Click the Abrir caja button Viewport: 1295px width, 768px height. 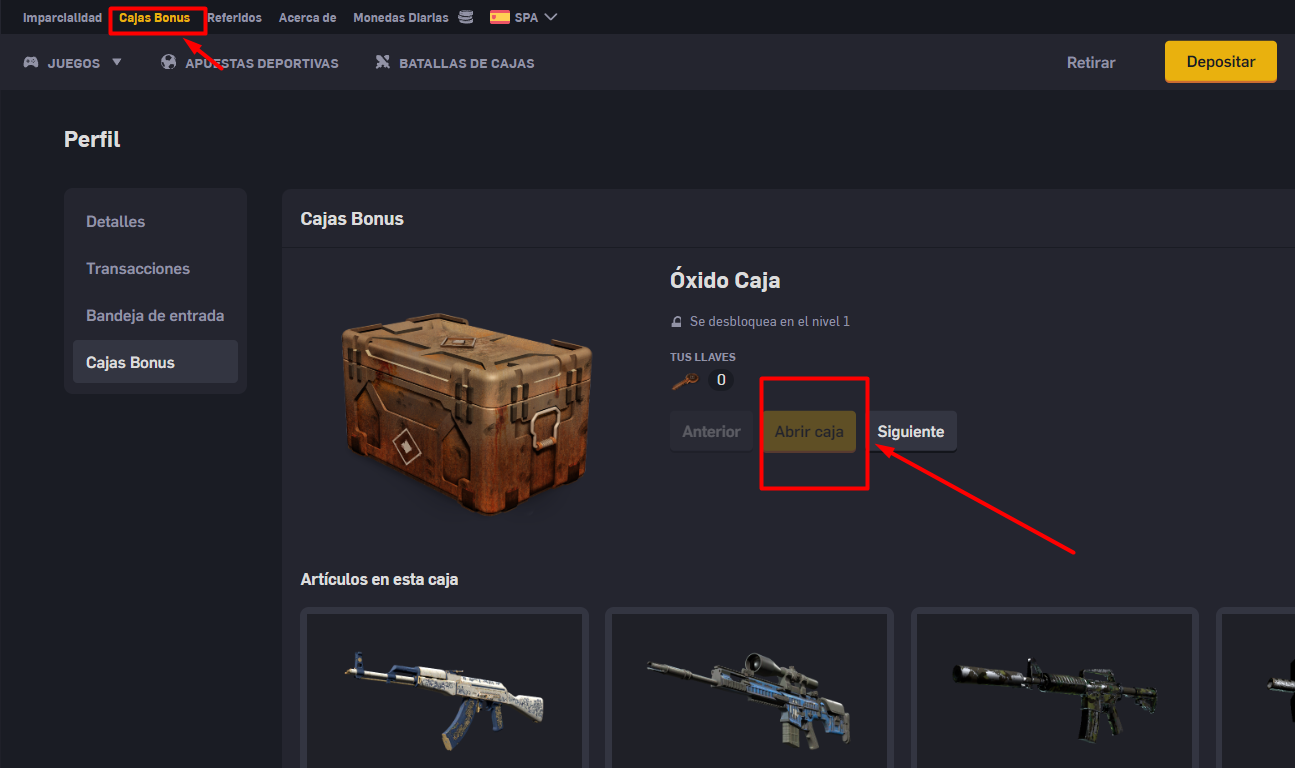click(x=809, y=432)
